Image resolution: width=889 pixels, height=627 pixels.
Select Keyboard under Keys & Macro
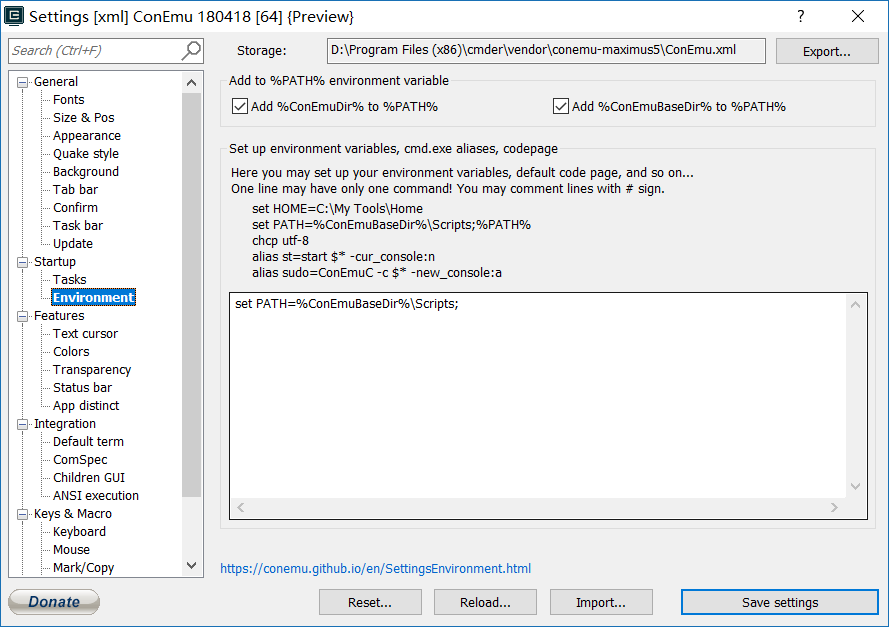[79, 532]
